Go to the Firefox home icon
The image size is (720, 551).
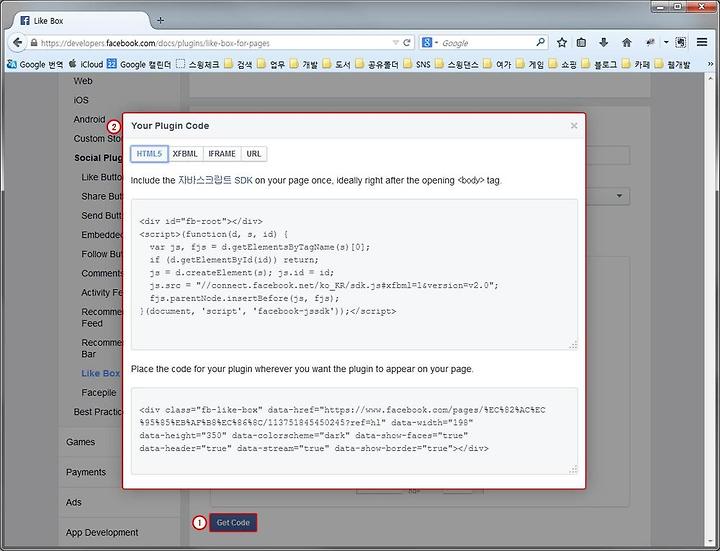tap(627, 43)
